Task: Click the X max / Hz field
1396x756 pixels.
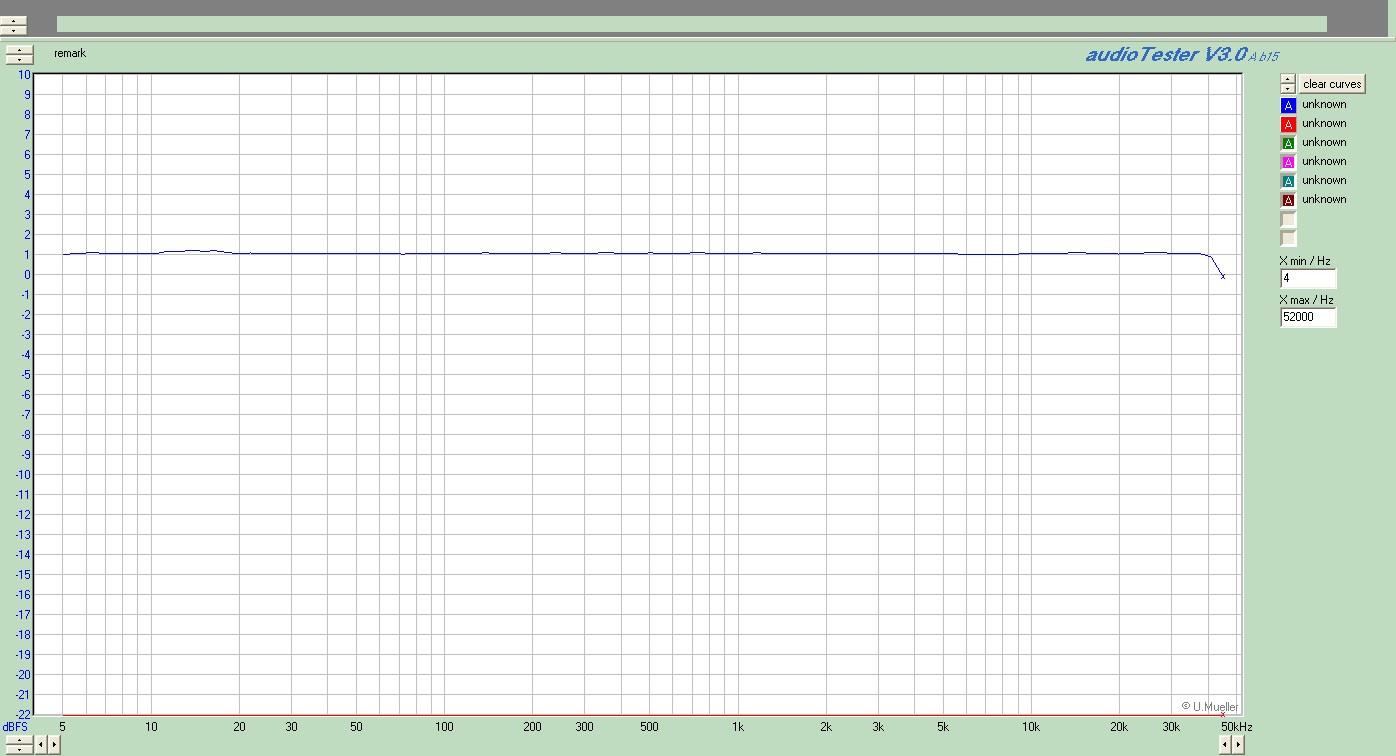Action: [1308, 317]
